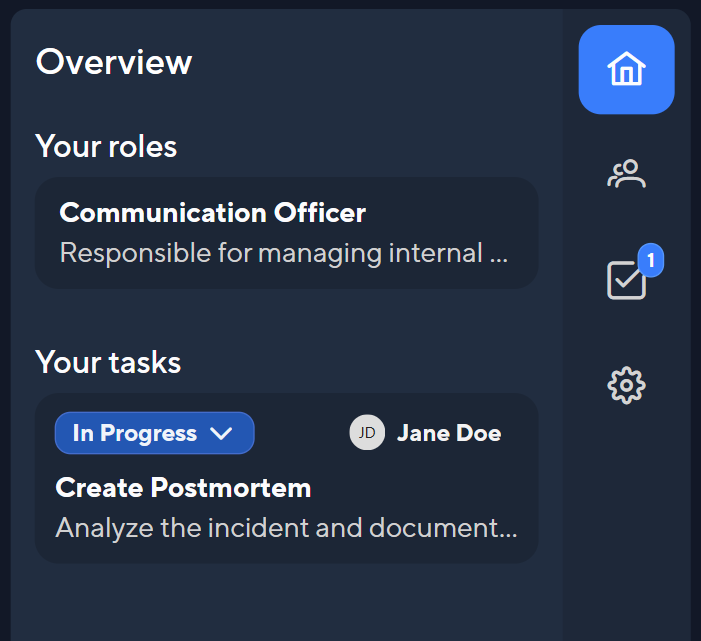This screenshot has width=701, height=641.
Task: Click the truncated postmortem description text
Action: point(287,528)
